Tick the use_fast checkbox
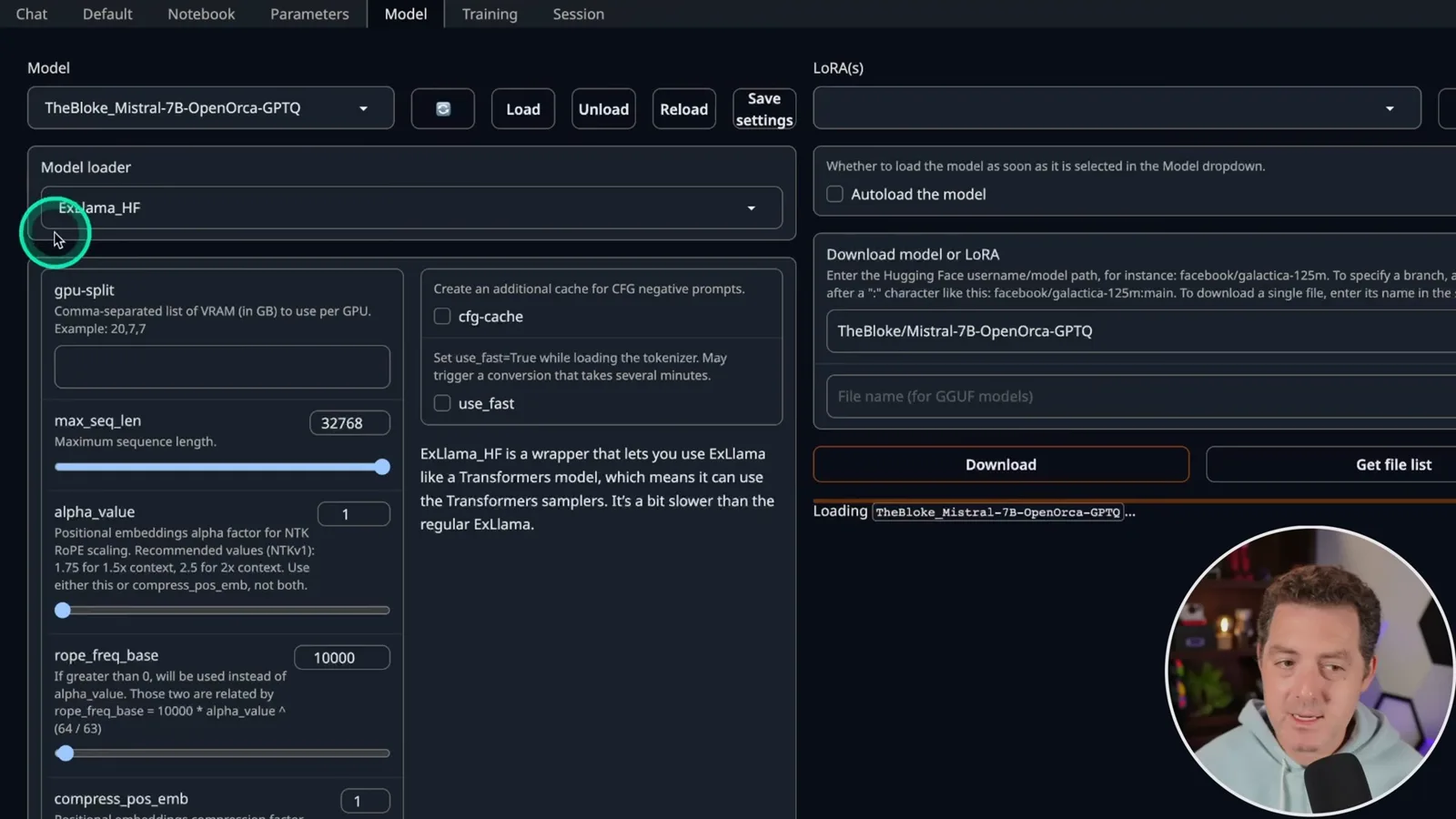Screen dimensions: 1456x819 [x=442, y=403]
